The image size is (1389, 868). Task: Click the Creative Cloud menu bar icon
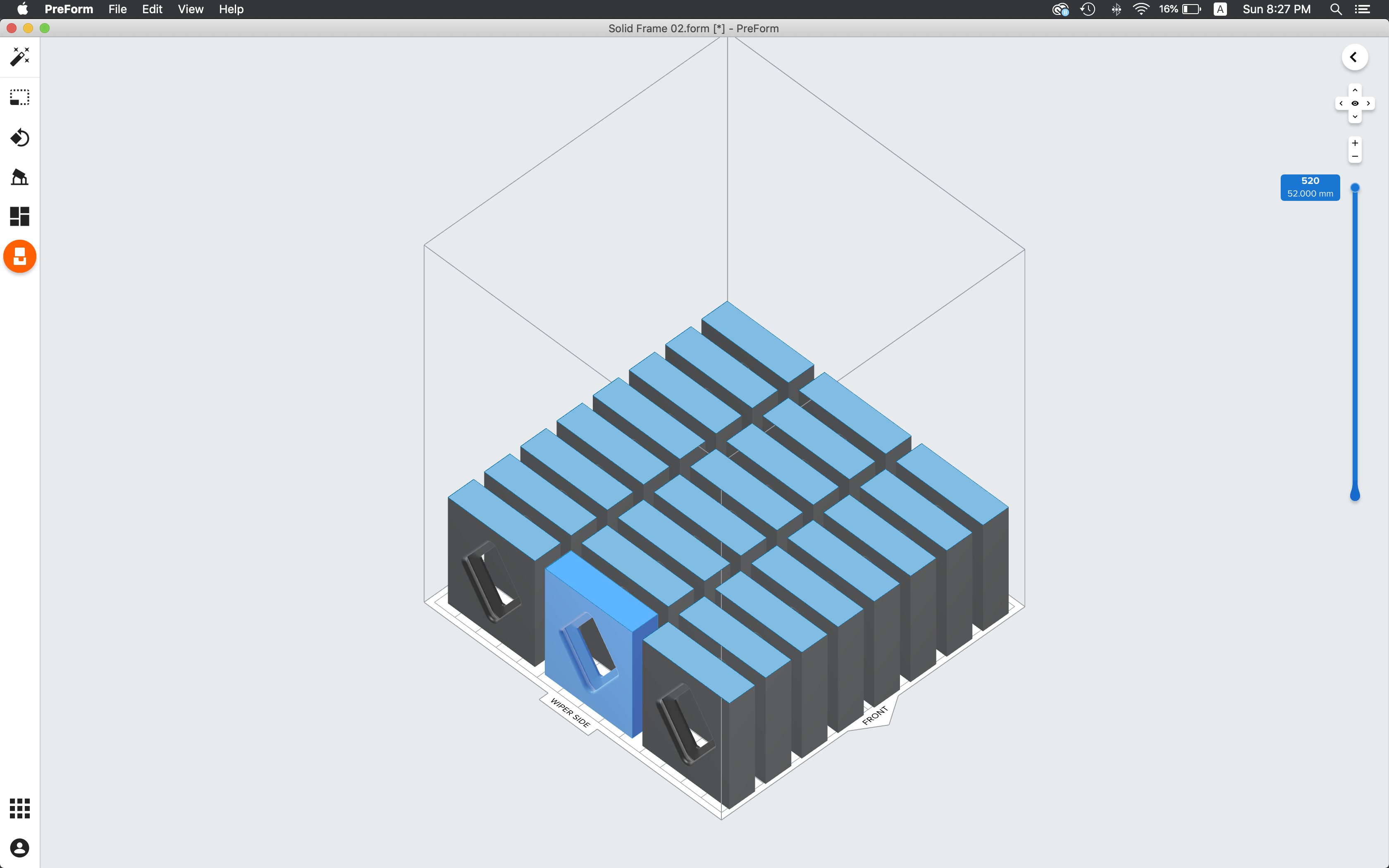click(1060, 9)
